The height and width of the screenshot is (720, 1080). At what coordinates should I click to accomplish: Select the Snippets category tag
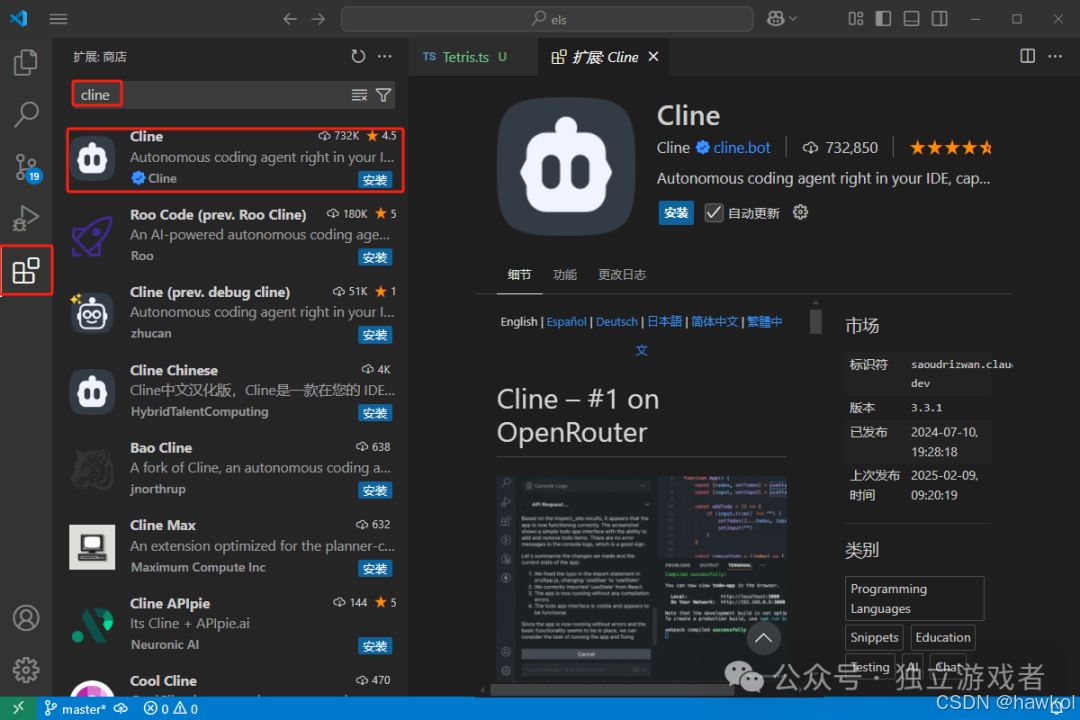click(874, 637)
